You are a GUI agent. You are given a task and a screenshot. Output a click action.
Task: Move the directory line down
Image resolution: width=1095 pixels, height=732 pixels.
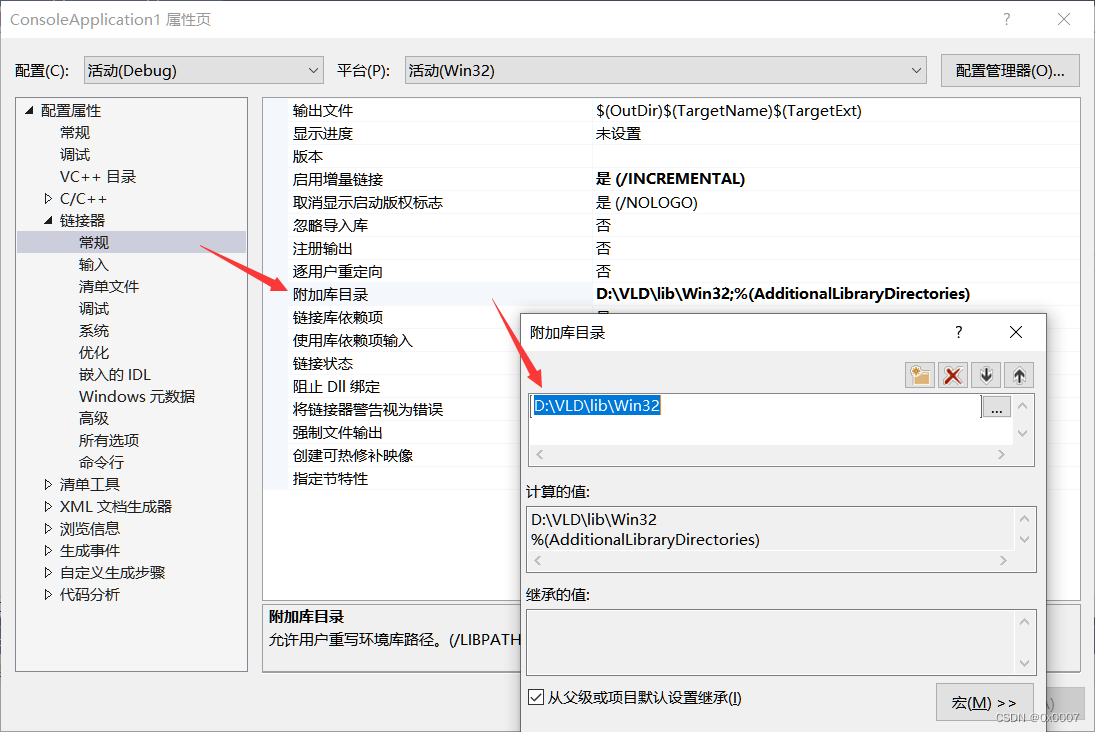point(986,375)
